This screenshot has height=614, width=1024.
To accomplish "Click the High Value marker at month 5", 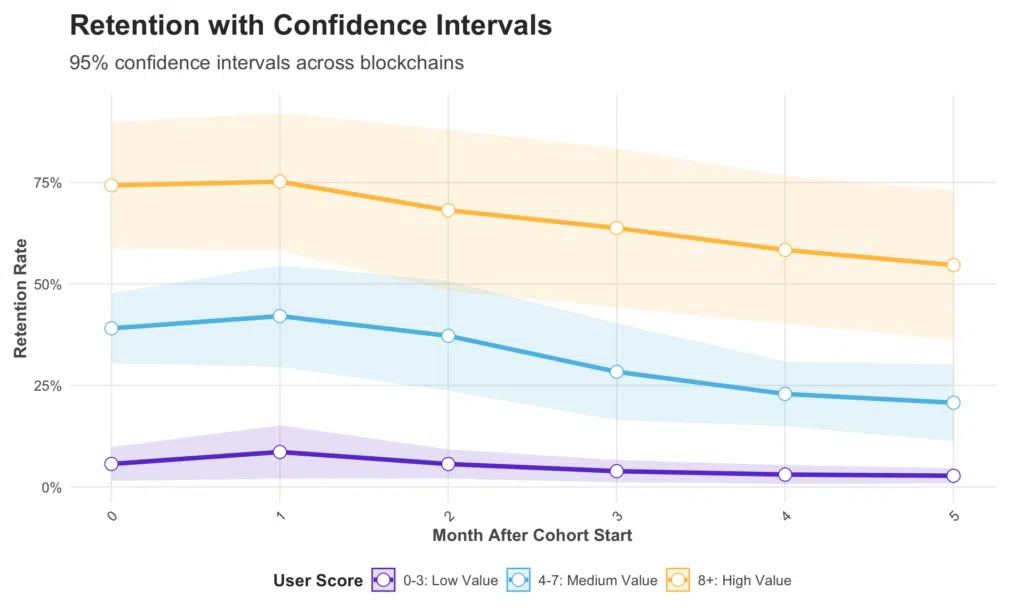I will [x=953, y=265].
